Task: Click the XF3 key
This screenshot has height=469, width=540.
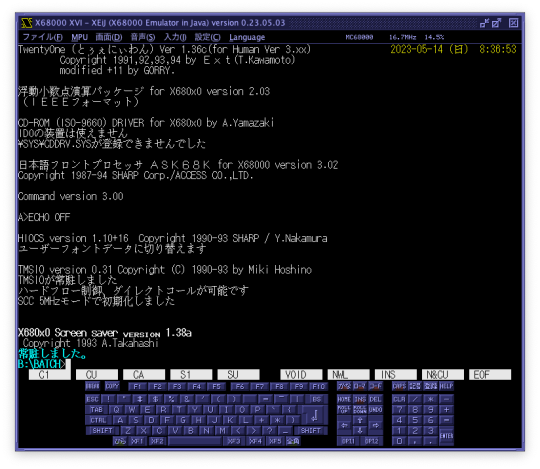Action: tap(233, 441)
